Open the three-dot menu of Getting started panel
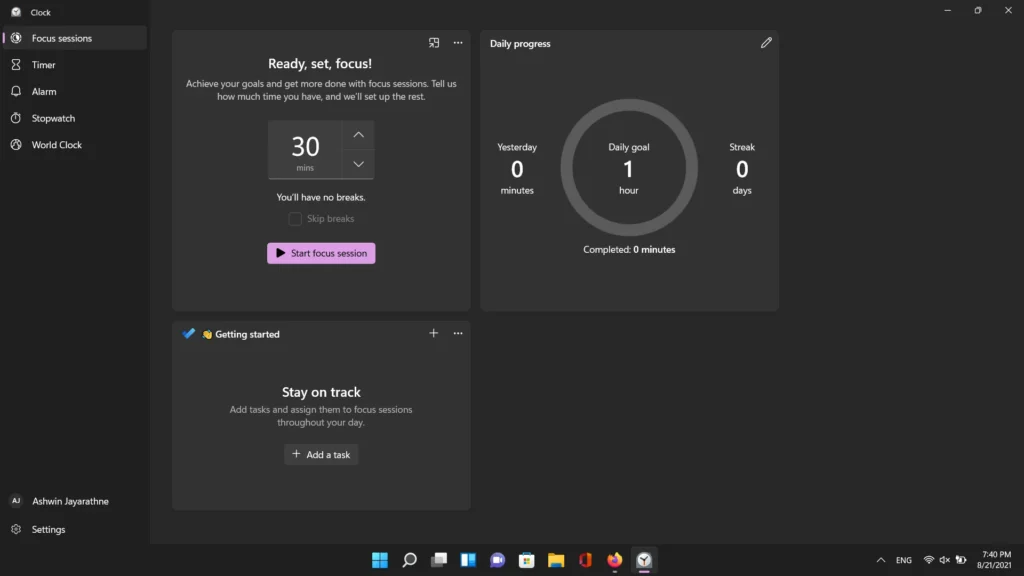Screen dimensions: 1024x576 point(458,334)
